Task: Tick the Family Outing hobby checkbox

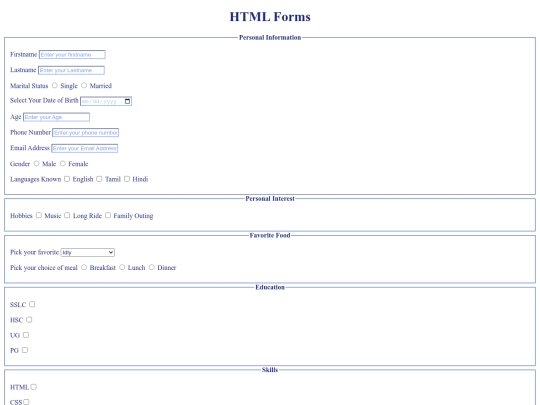Action: (x=108, y=215)
